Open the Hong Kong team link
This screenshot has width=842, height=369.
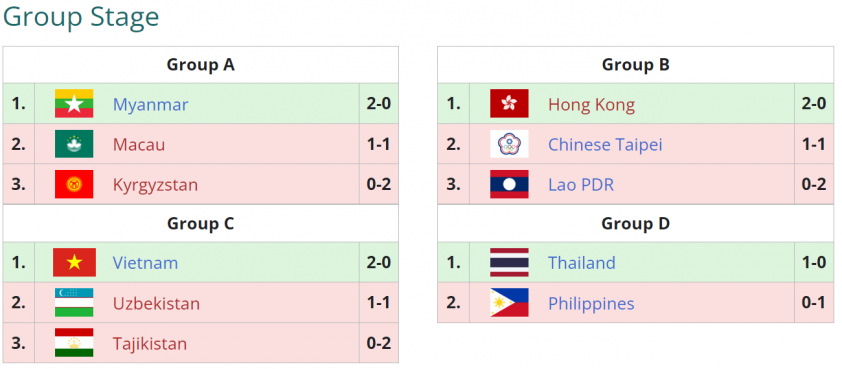(591, 104)
